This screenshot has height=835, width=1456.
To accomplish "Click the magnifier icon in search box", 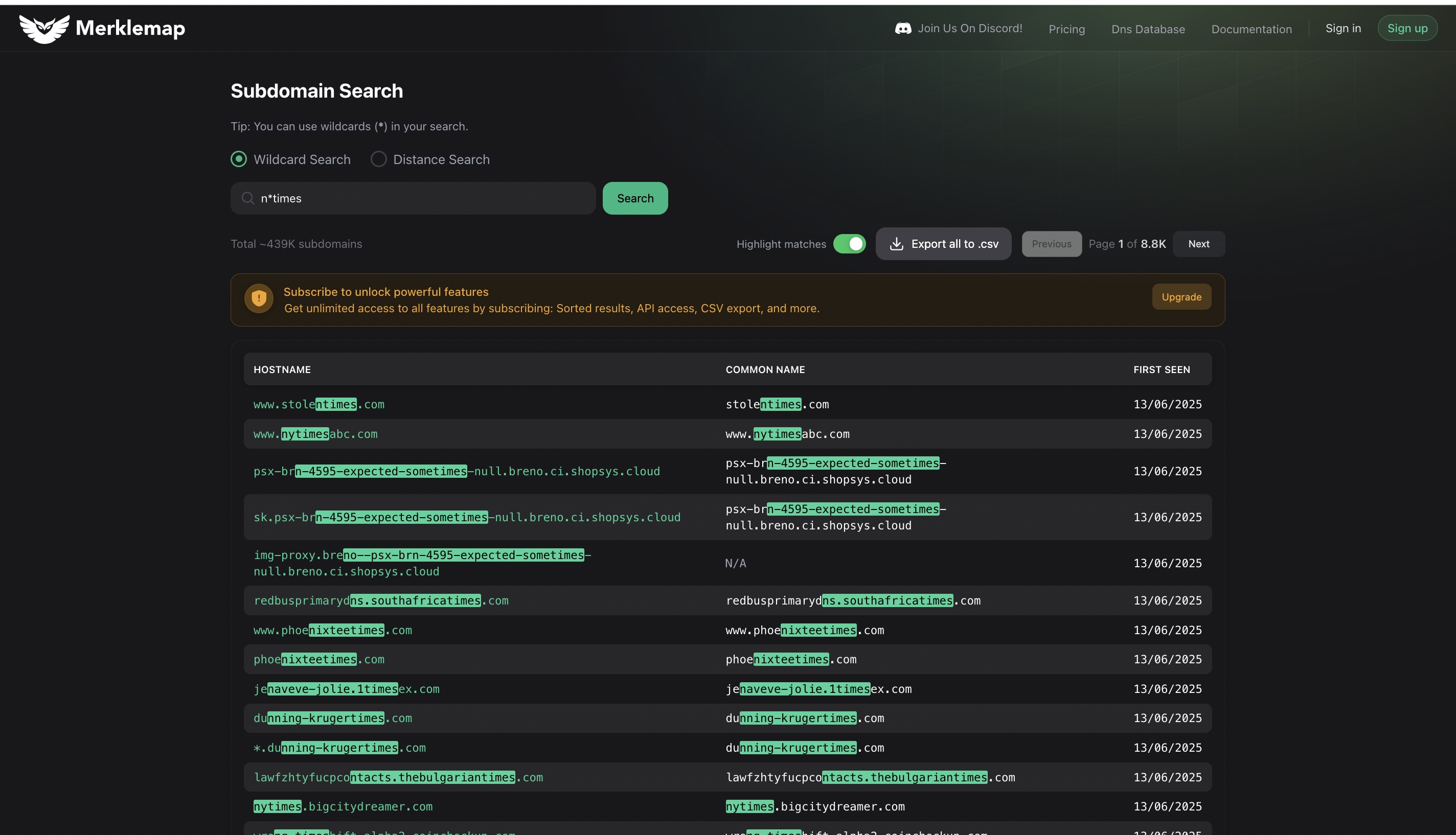I will click(x=248, y=198).
